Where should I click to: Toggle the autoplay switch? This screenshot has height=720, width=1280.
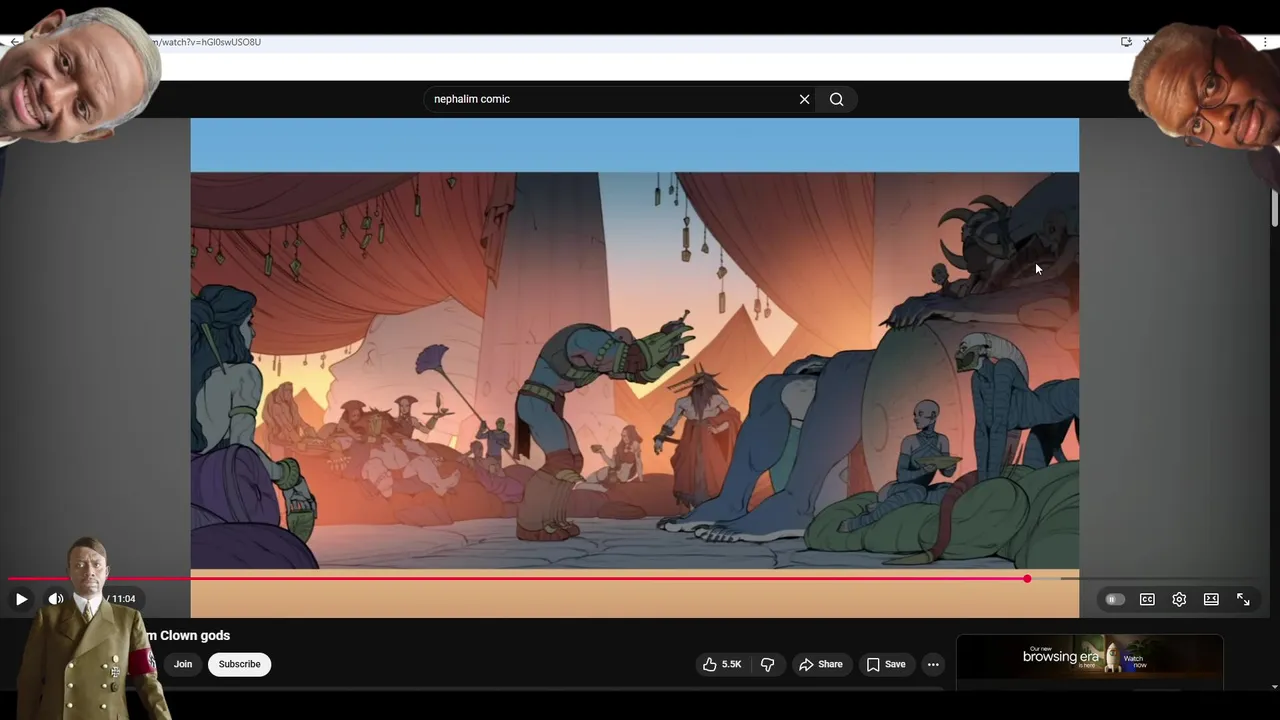(x=1115, y=599)
